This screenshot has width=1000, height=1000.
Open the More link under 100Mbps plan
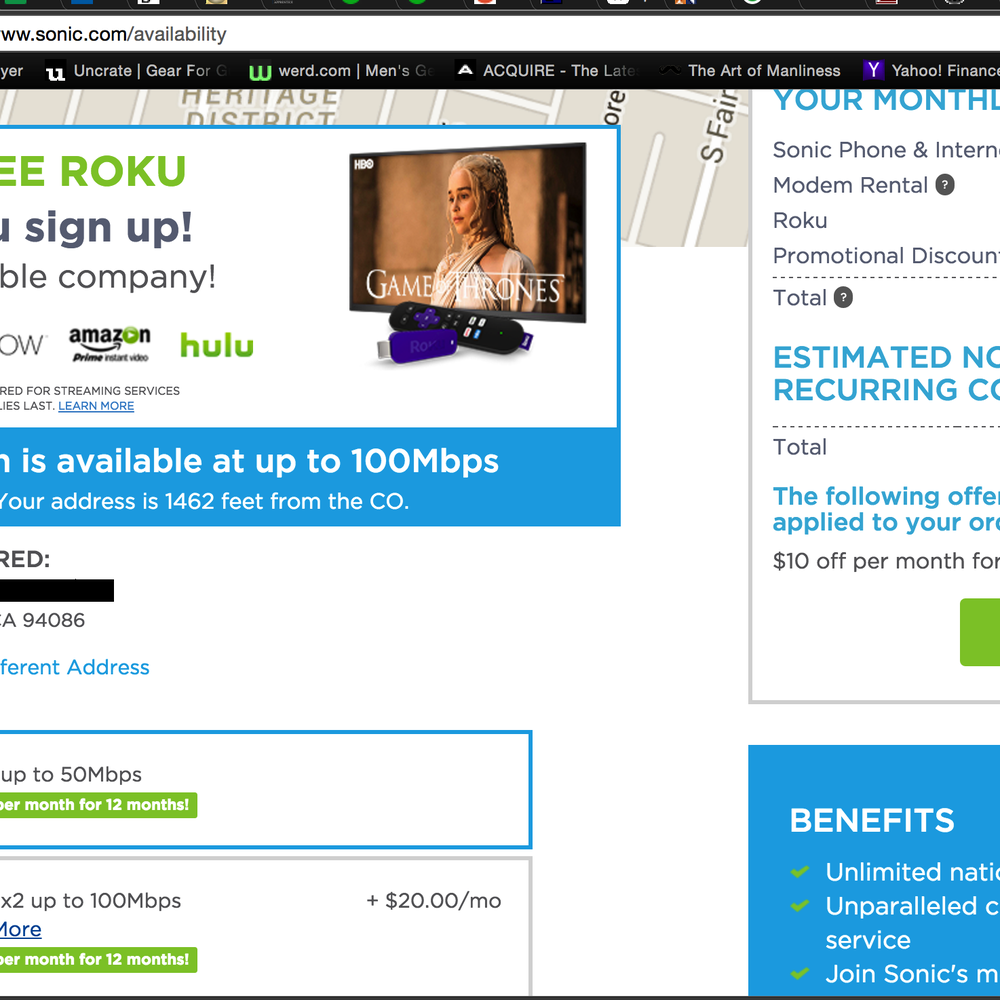20,929
